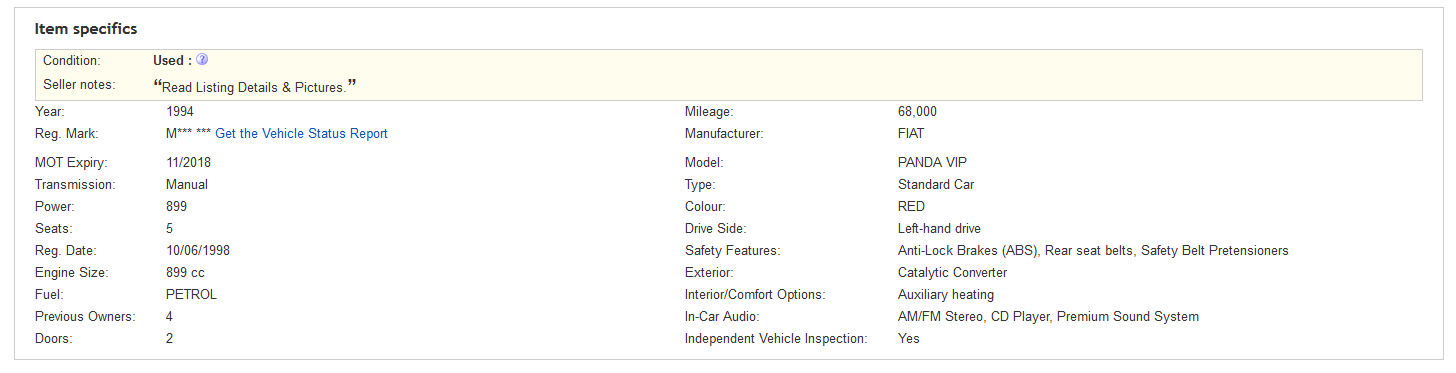The height and width of the screenshot is (373, 1456).
Task: Click the help icon beside Used condition
Action: (x=202, y=60)
